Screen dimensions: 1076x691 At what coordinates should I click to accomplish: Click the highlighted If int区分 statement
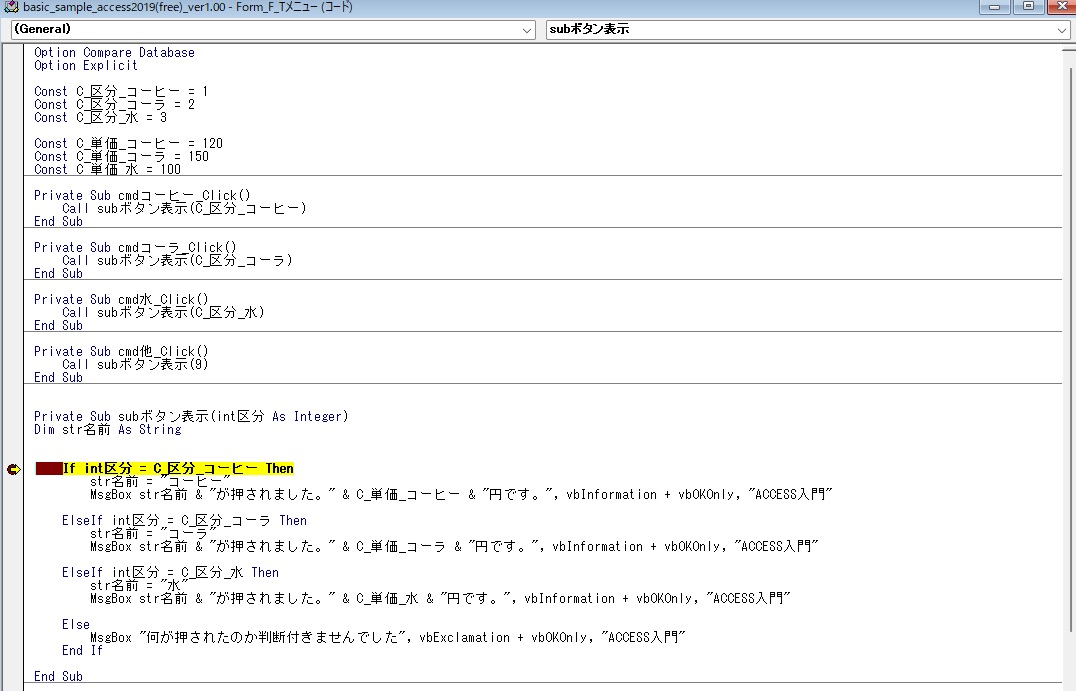click(x=178, y=469)
